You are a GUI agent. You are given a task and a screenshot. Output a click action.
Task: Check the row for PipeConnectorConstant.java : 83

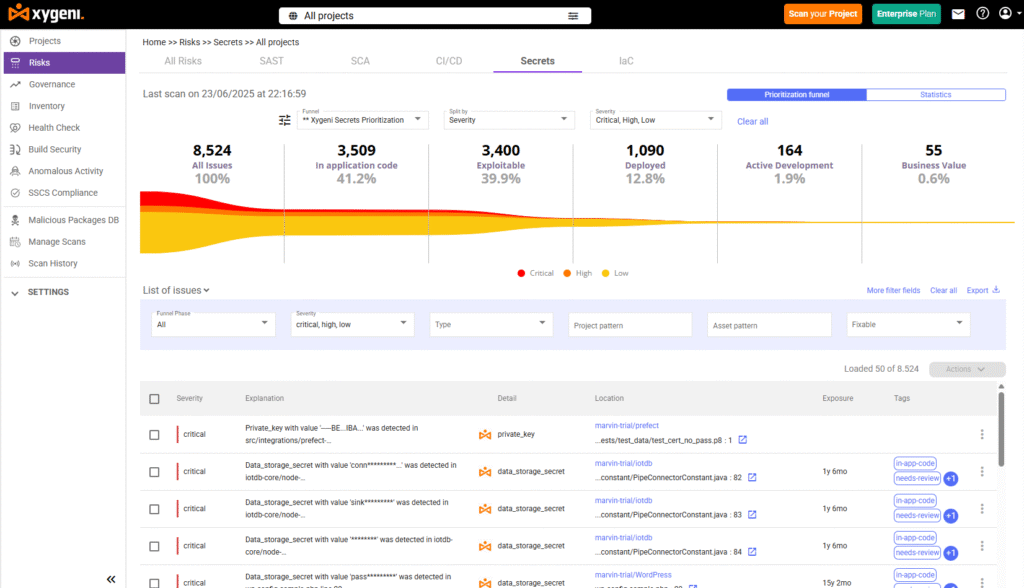click(154, 509)
